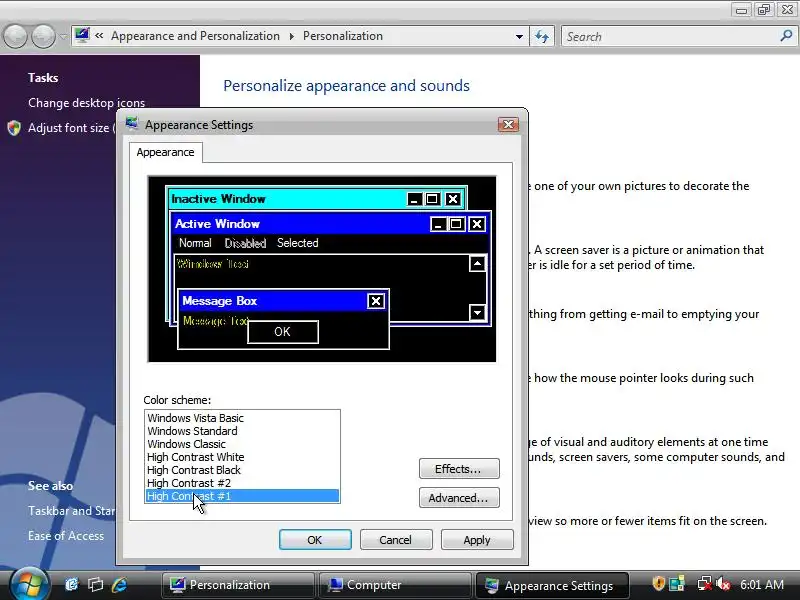Open the security shield tray icon
The image size is (800, 600).
(x=658, y=584)
